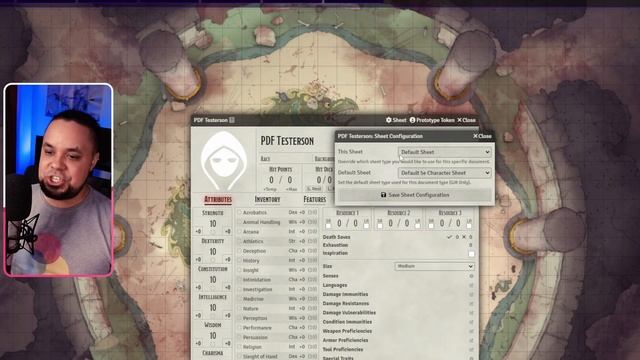Toggle Insight proficiency marker

pyautogui.click(x=240, y=270)
